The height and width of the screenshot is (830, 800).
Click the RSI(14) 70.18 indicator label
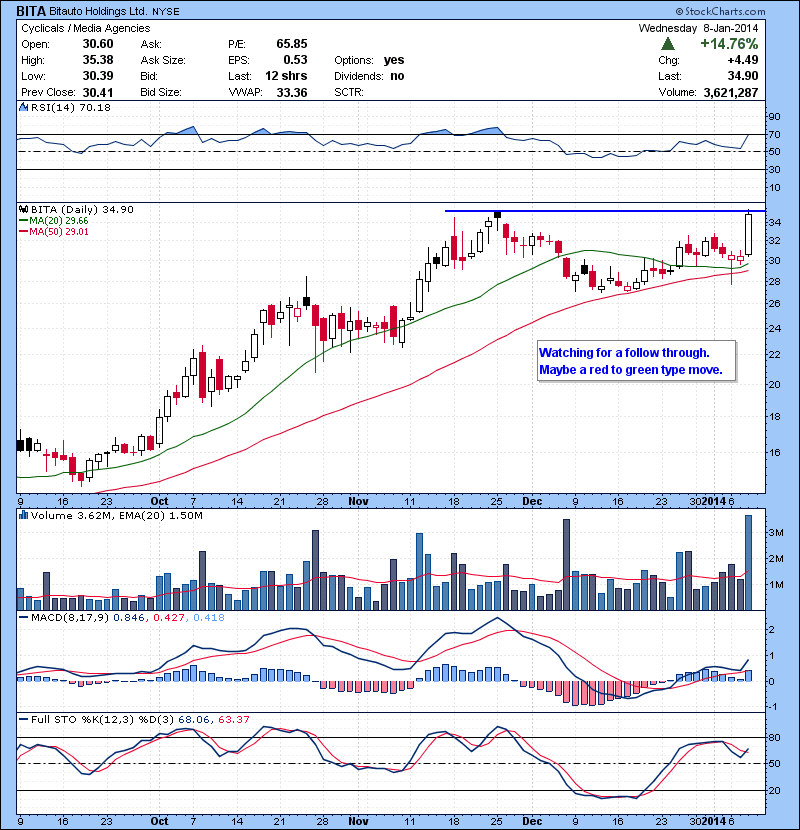tap(71, 107)
